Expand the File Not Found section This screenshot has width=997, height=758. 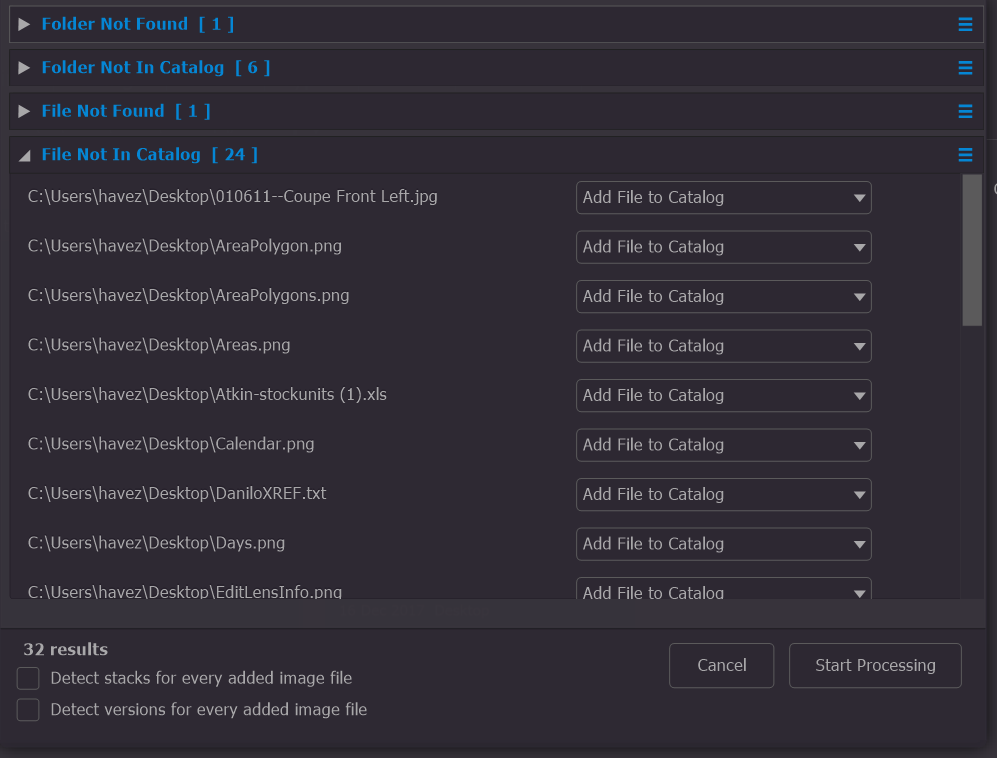click(24, 111)
